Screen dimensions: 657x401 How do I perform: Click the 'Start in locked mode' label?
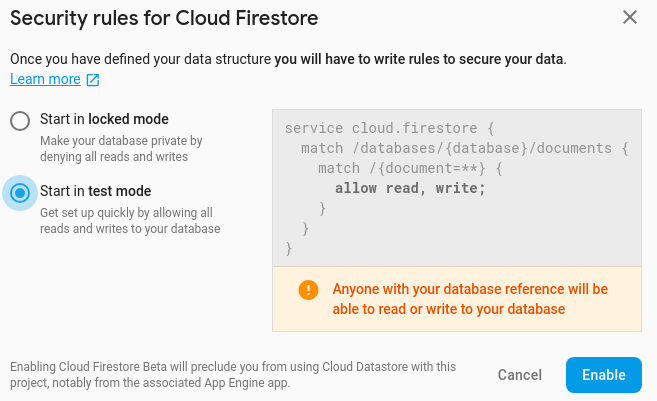click(x=104, y=119)
